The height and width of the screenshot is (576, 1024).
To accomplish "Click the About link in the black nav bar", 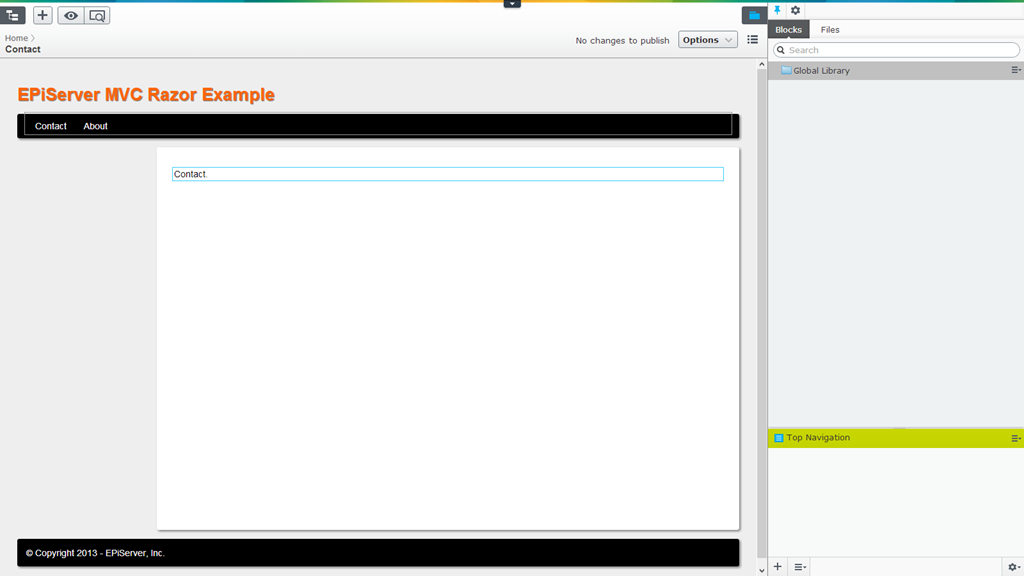I will click(95, 126).
